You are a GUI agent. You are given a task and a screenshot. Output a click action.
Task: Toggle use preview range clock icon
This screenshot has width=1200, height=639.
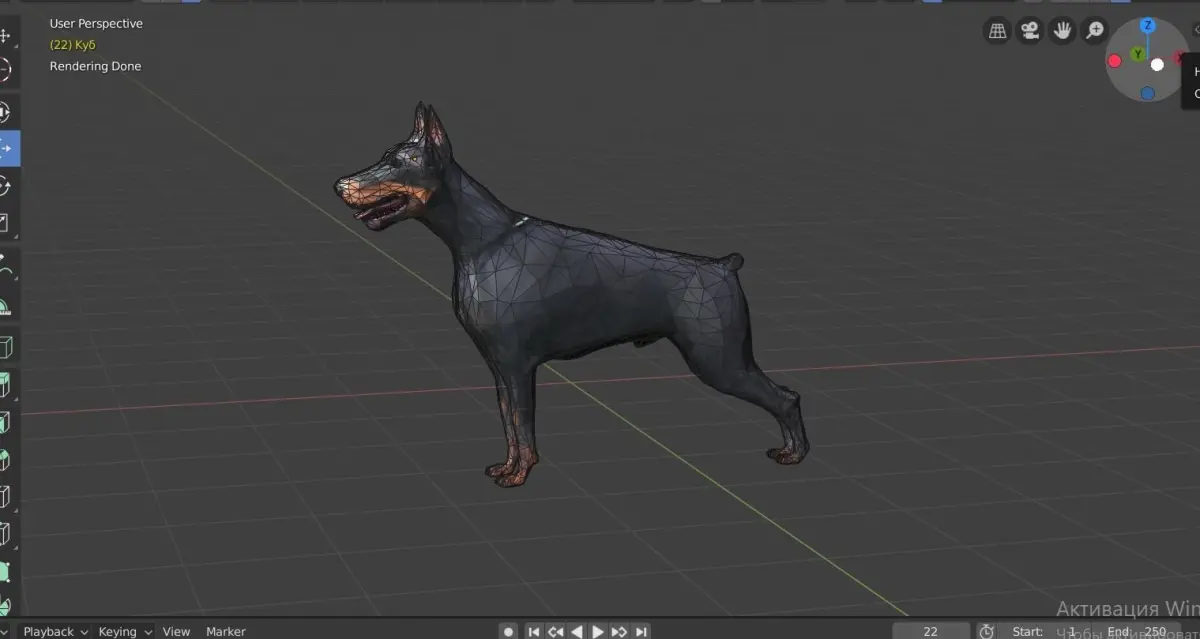click(986, 631)
